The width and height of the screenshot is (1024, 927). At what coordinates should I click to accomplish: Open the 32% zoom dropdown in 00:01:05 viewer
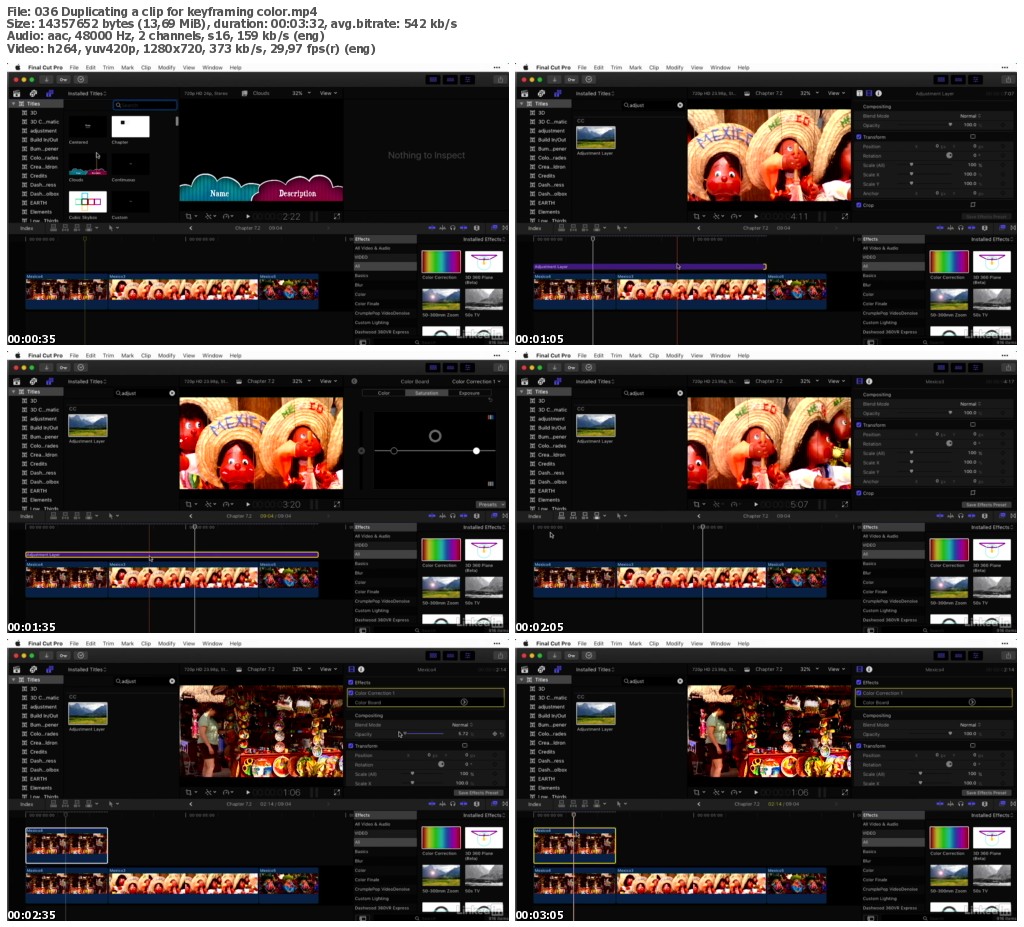(810, 93)
